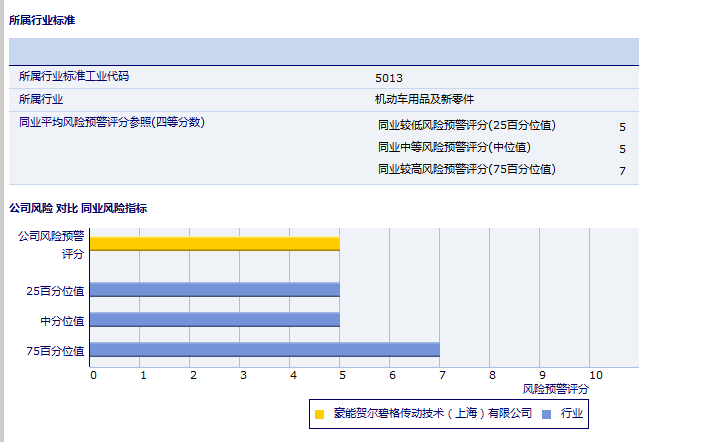Select the yellow 公司风险预警评分 bar

point(215,243)
